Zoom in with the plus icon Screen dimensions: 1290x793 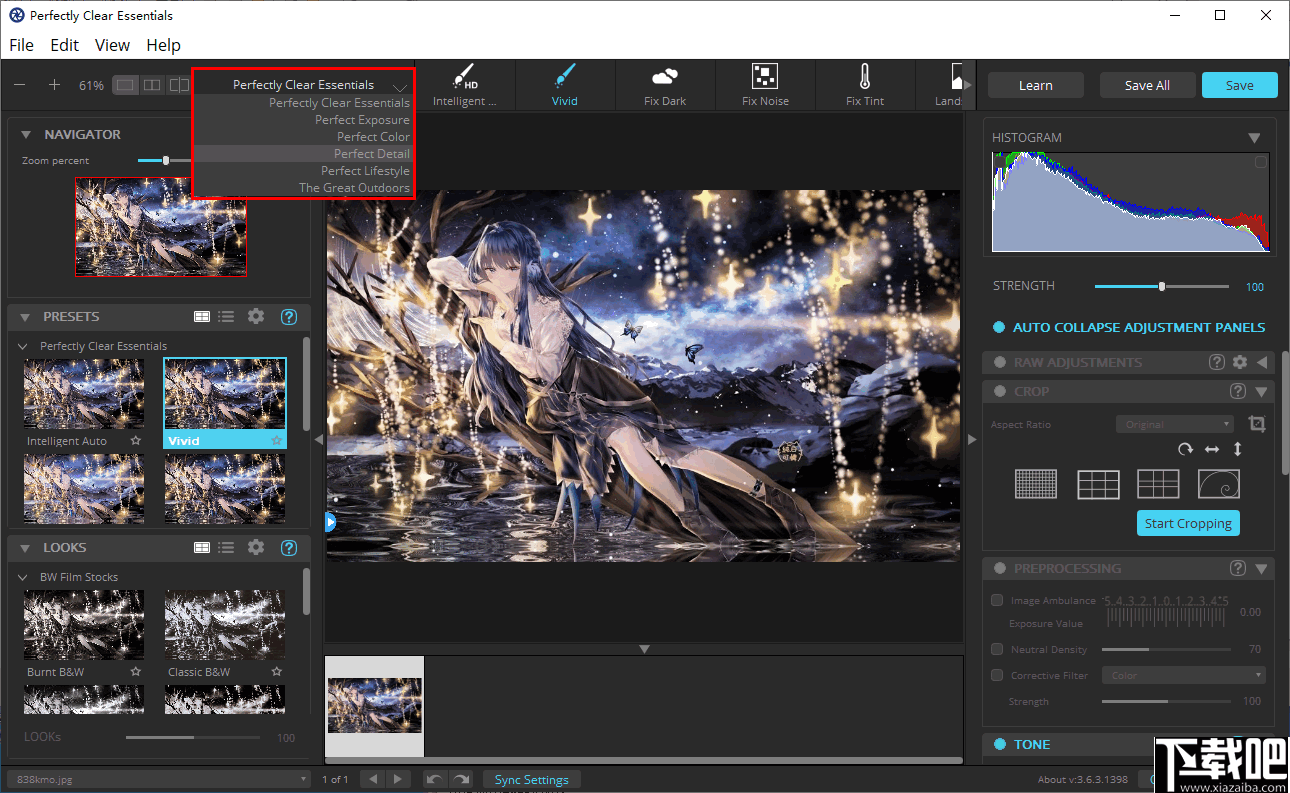click(x=55, y=85)
